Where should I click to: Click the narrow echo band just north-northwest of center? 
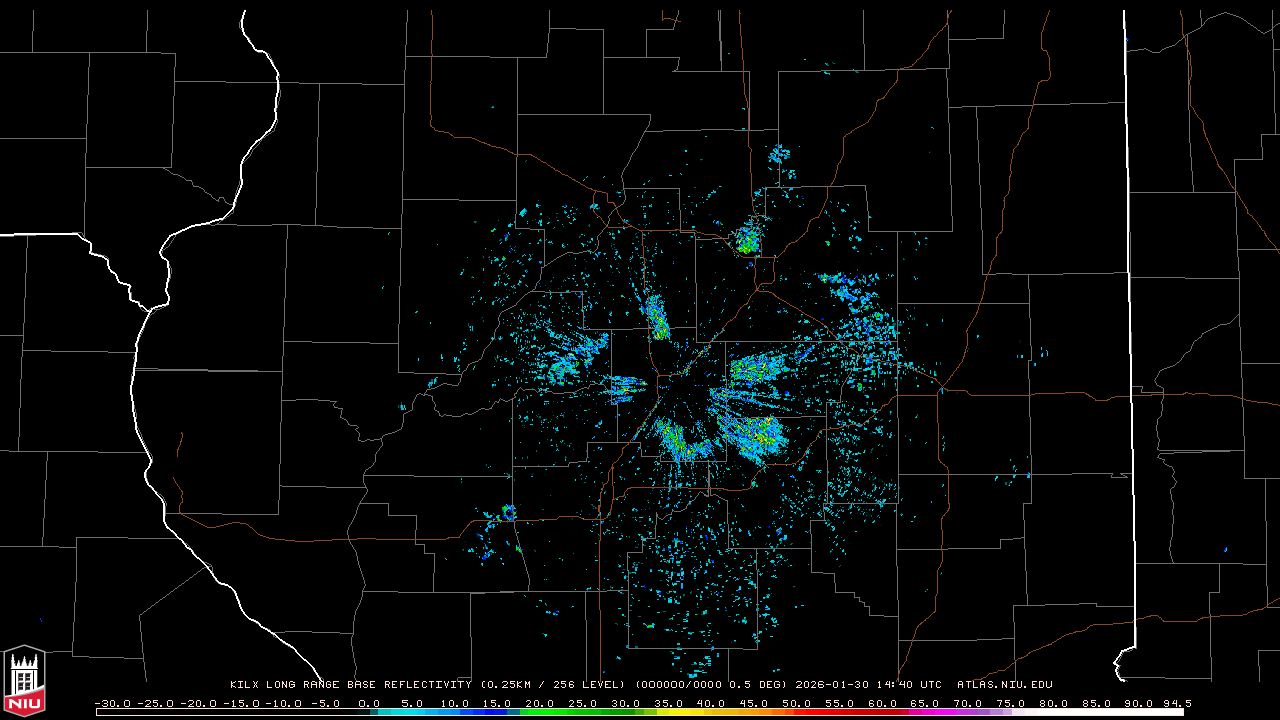click(657, 319)
